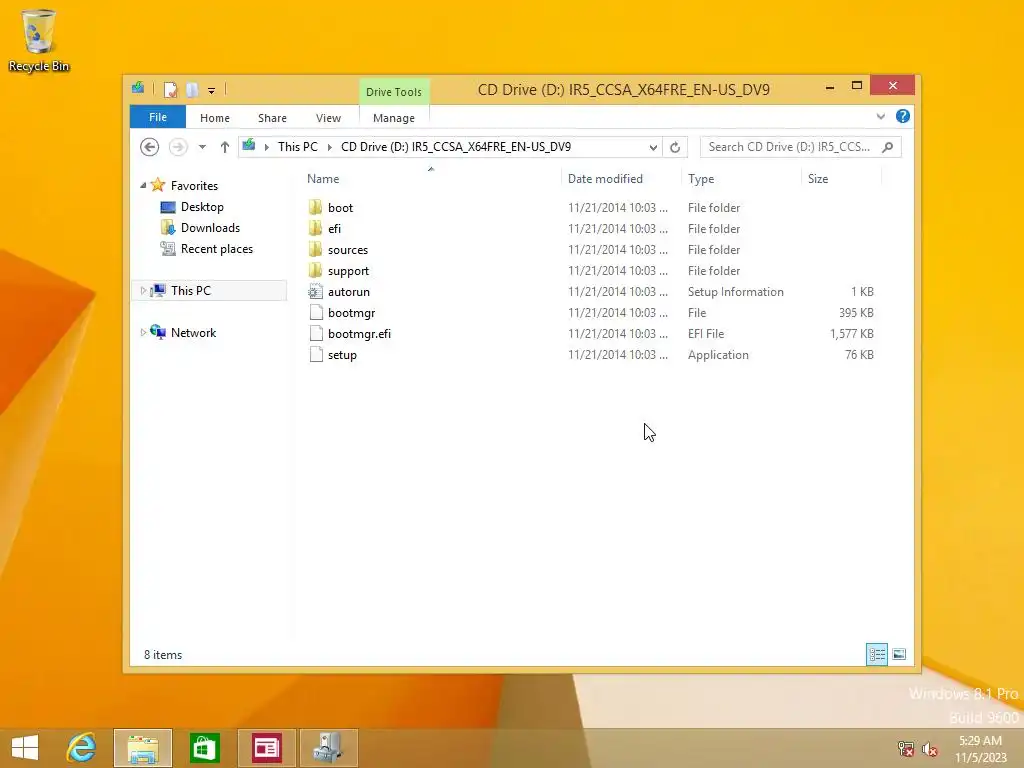Switch to the Share ribbon tab
The width and height of the screenshot is (1024, 768).
click(x=272, y=118)
